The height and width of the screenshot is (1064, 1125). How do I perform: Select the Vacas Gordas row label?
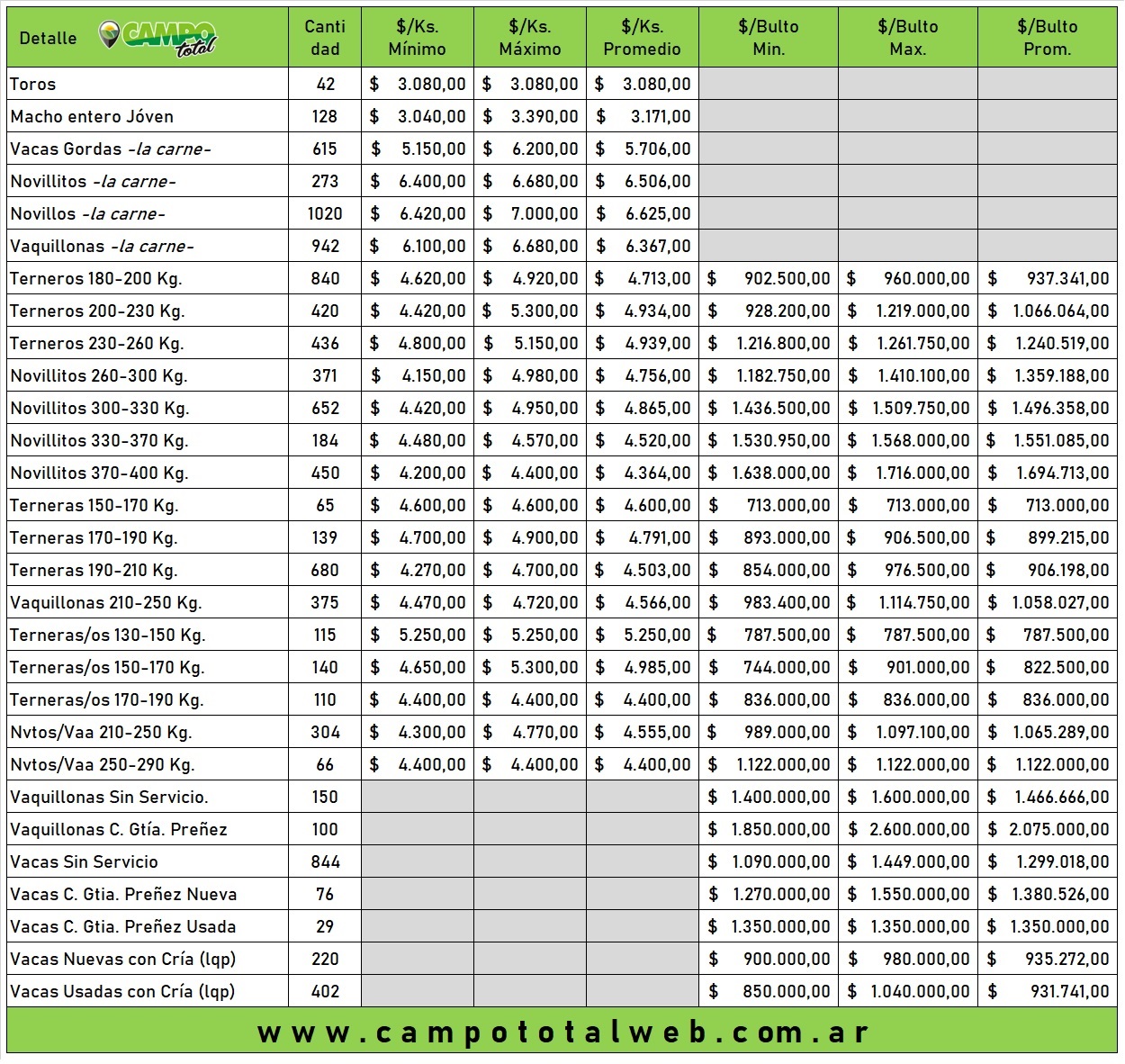click(x=110, y=149)
